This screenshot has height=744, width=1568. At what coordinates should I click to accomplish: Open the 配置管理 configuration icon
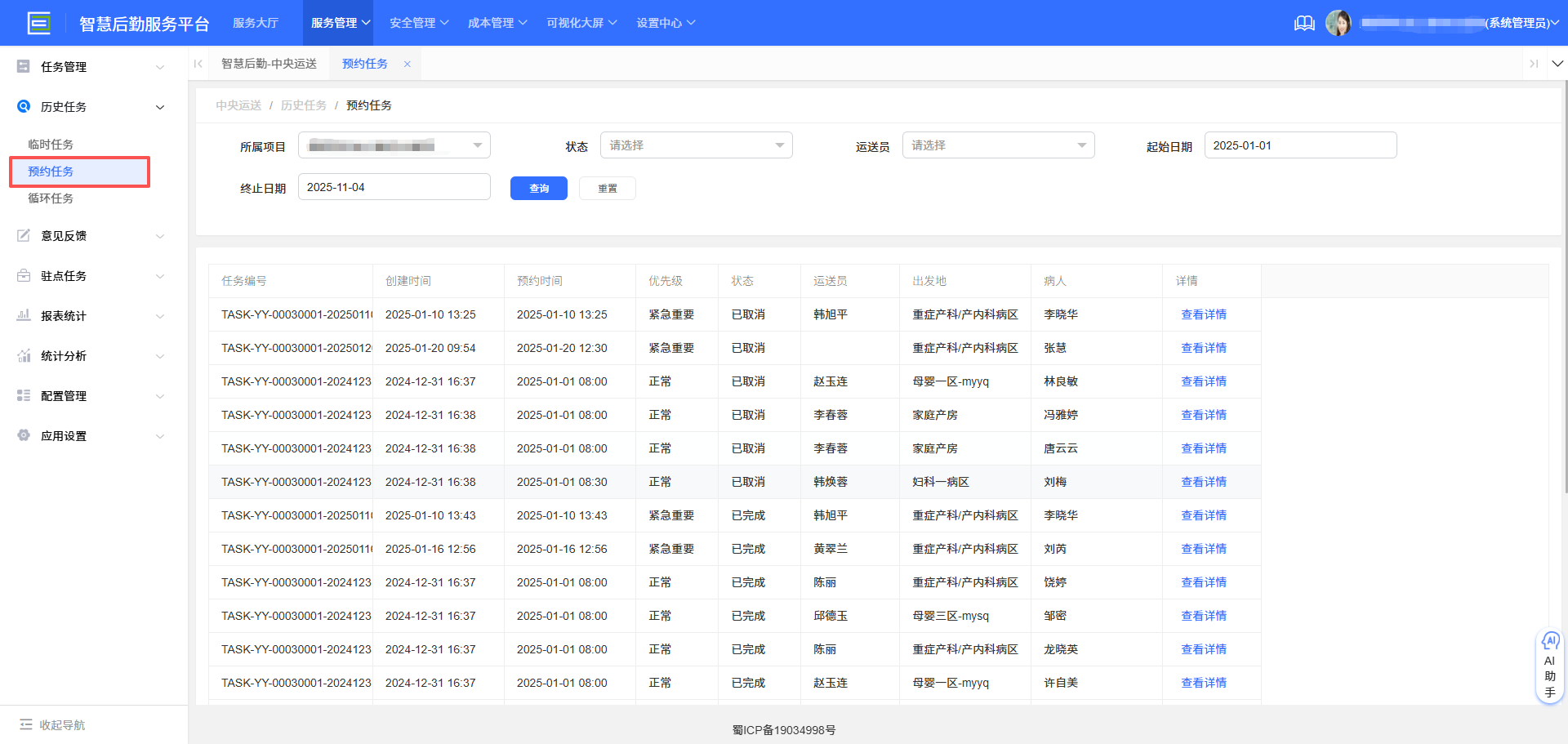pyautogui.click(x=23, y=395)
